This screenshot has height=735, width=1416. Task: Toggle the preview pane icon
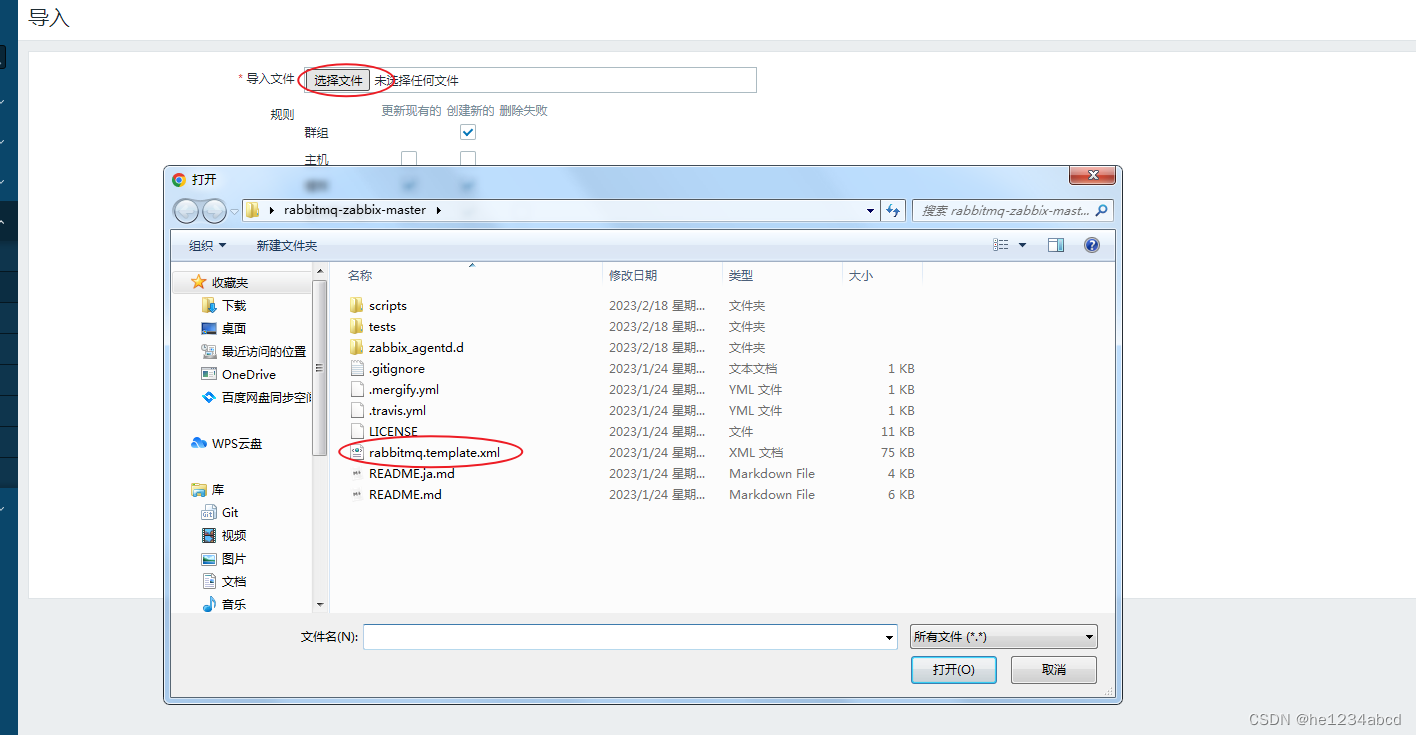click(x=1055, y=244)
